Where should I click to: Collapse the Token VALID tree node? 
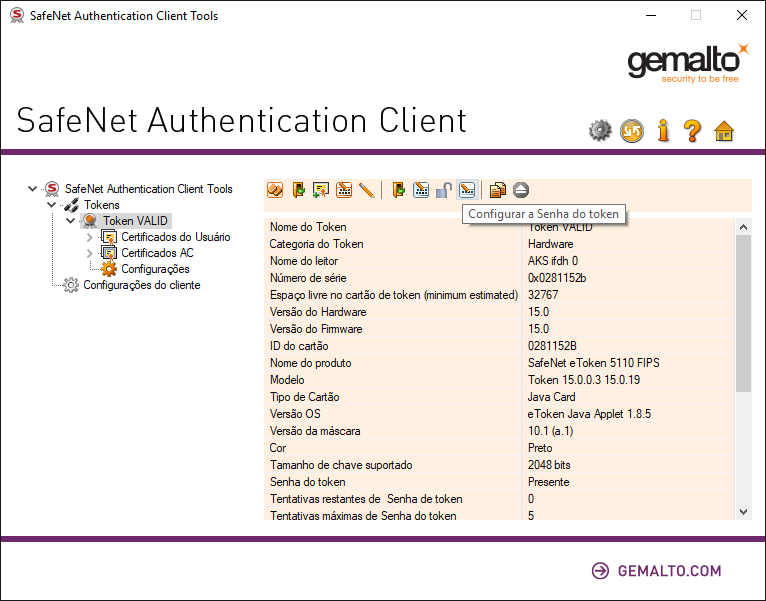click(70, 221)
